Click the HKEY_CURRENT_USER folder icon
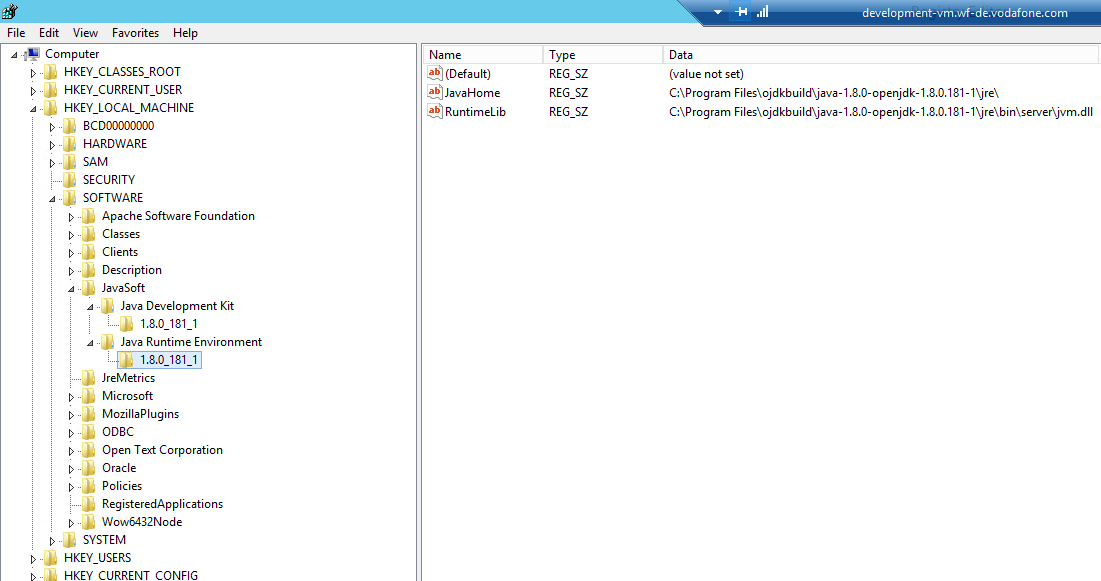 [x=51, y=90]
